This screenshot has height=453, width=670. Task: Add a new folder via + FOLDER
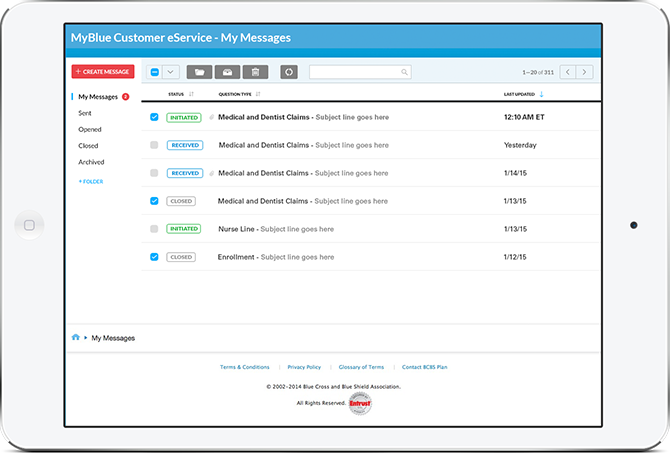coord(91,182)
